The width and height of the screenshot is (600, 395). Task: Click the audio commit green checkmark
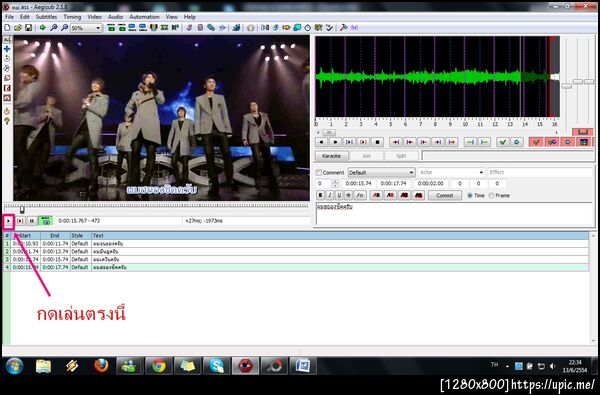[503, 142]
